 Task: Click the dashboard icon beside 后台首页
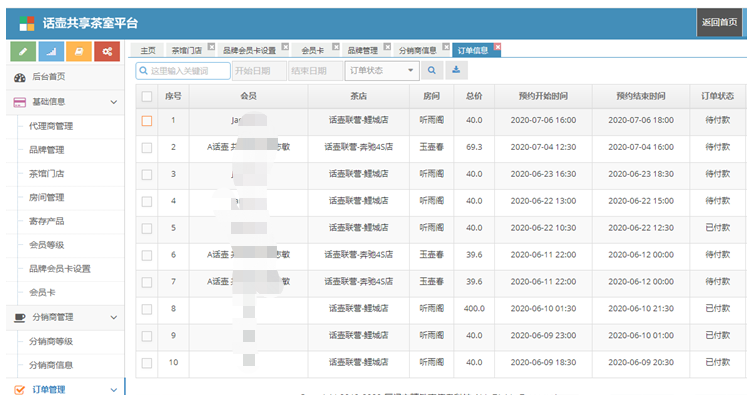(20, 77)
